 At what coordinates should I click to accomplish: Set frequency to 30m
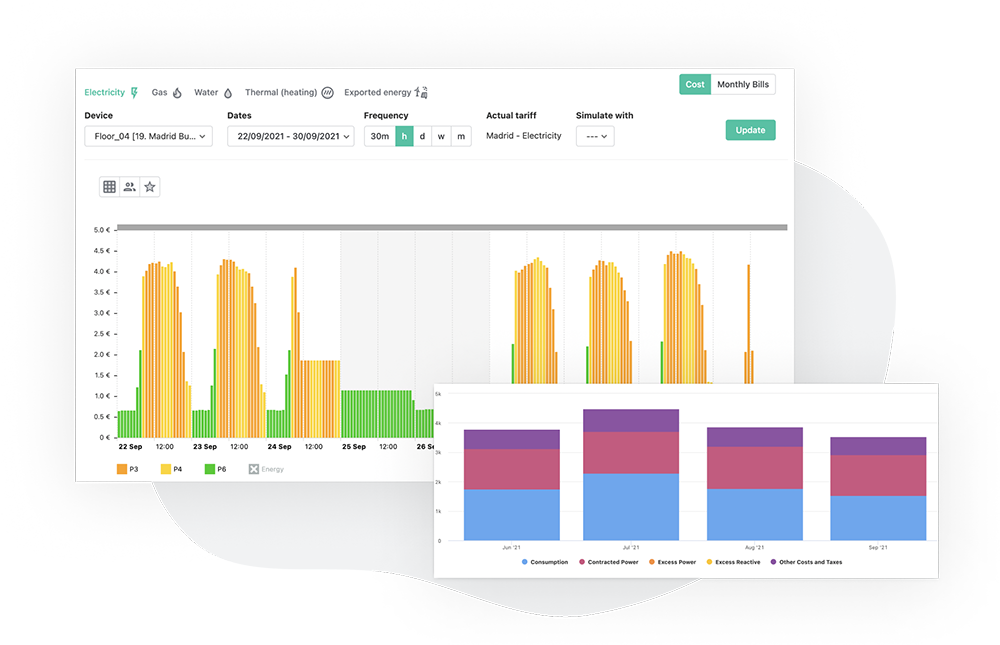pos(379,136)
